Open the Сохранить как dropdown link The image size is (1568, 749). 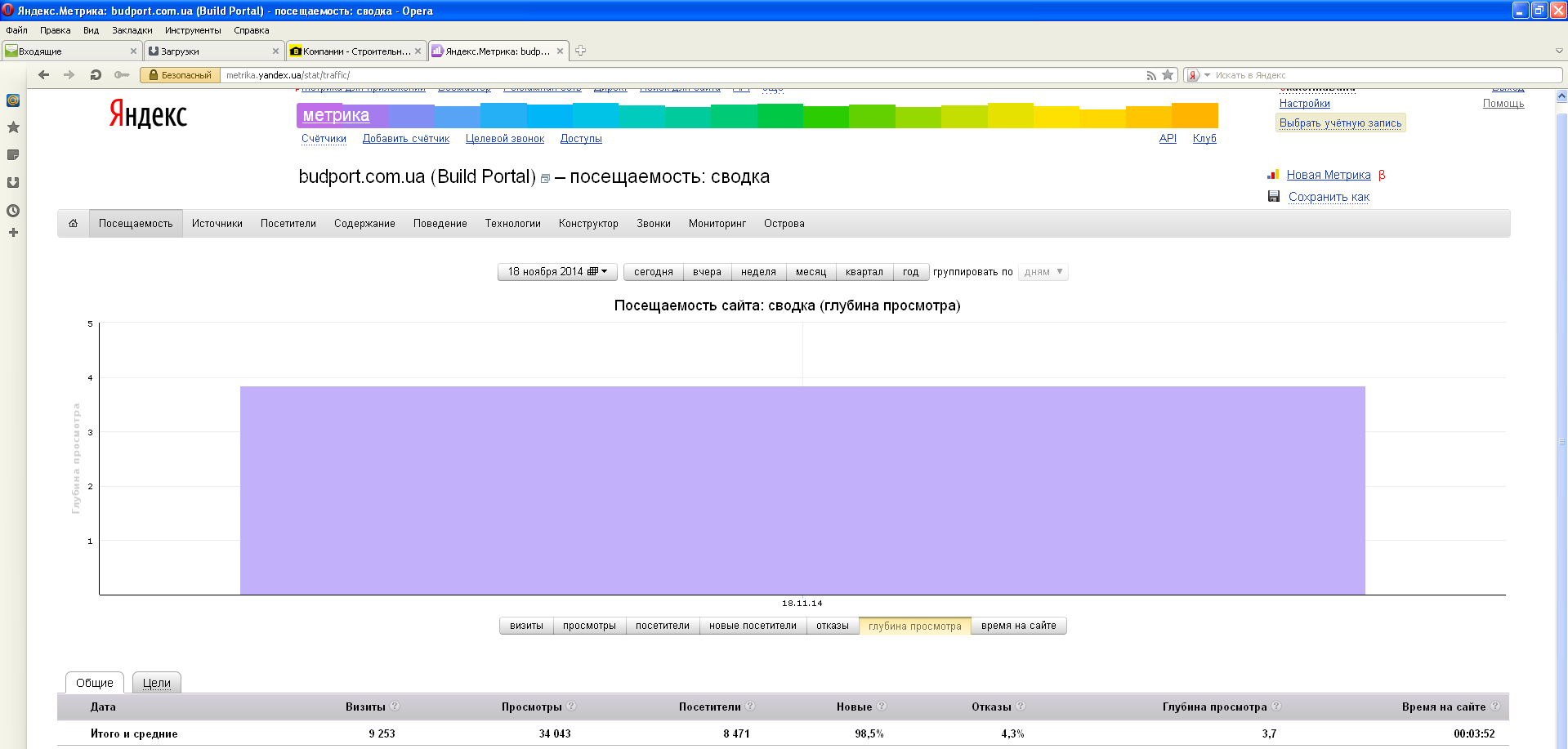(x=1329, y=197)
